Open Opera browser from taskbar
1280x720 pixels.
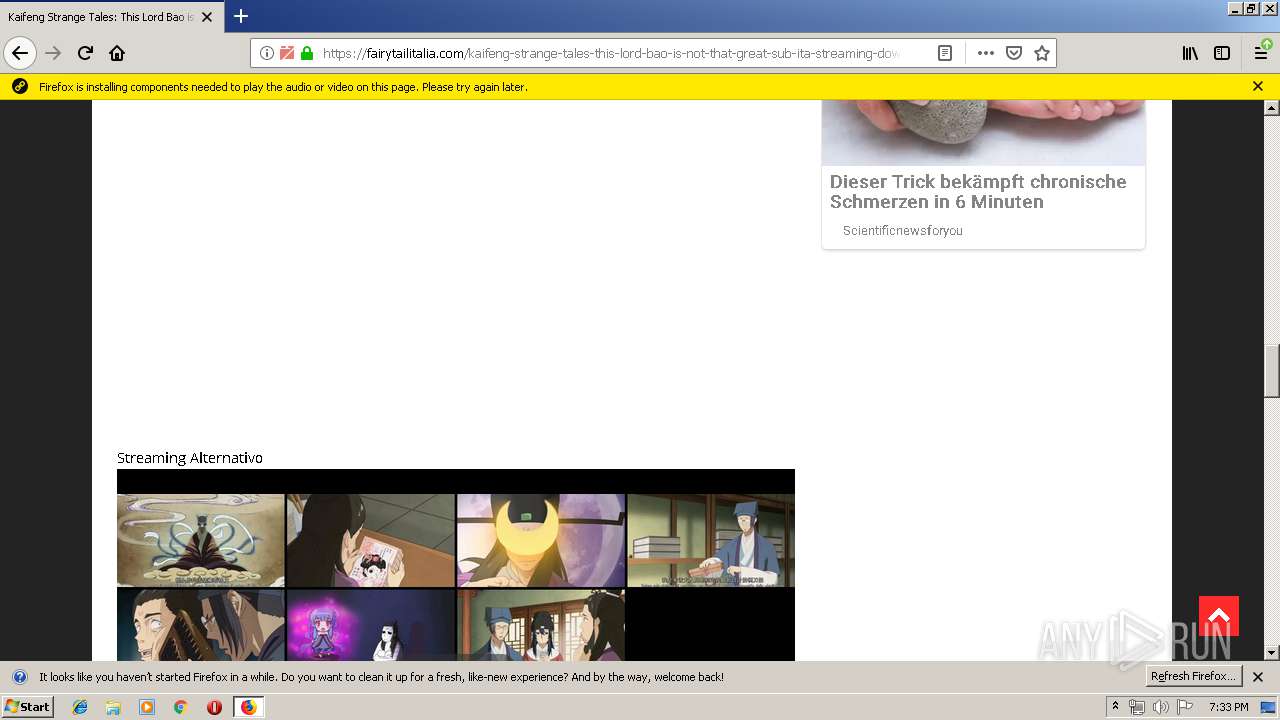214,707
